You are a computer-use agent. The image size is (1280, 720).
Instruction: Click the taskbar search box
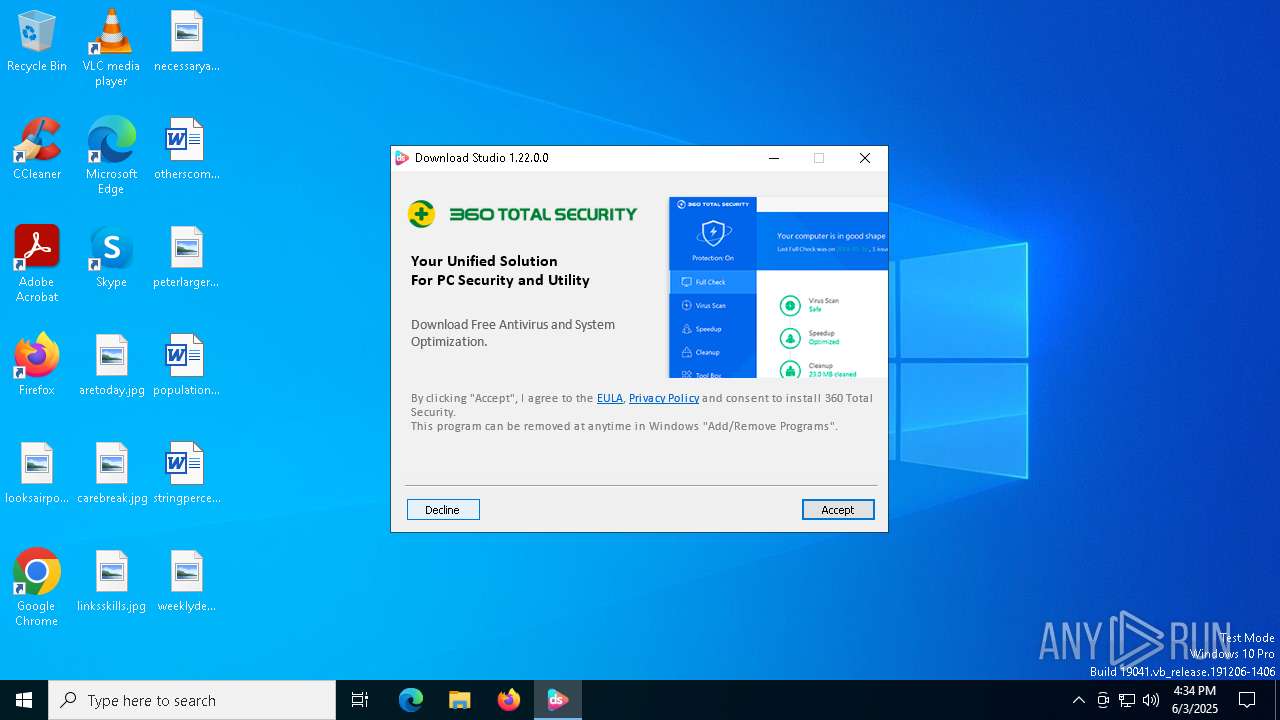tap(192, 700)
